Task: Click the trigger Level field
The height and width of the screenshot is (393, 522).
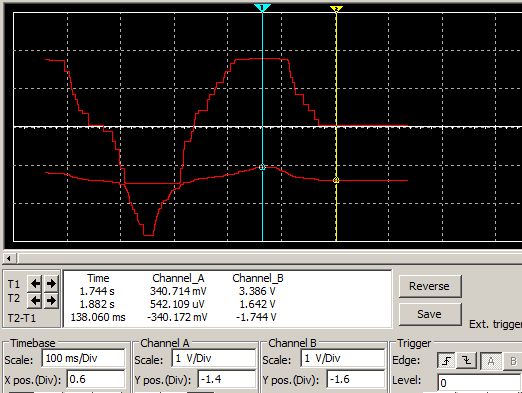Action: click(479, 383)
